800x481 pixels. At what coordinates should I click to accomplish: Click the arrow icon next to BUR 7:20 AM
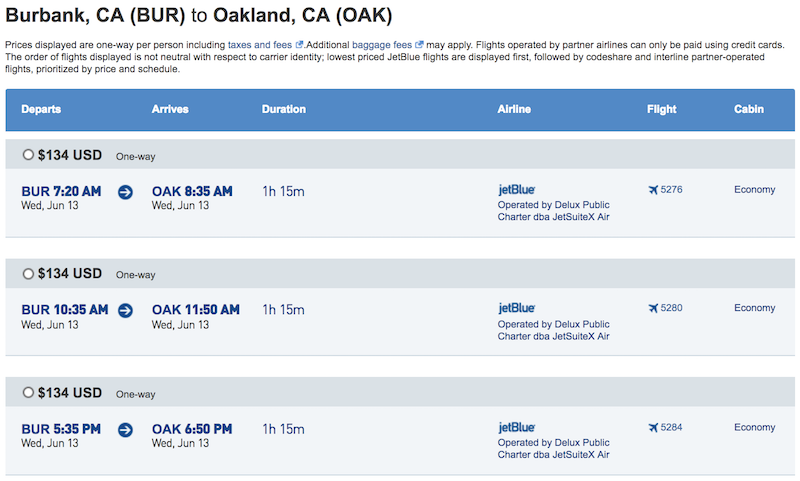click(x=126, y=192)
